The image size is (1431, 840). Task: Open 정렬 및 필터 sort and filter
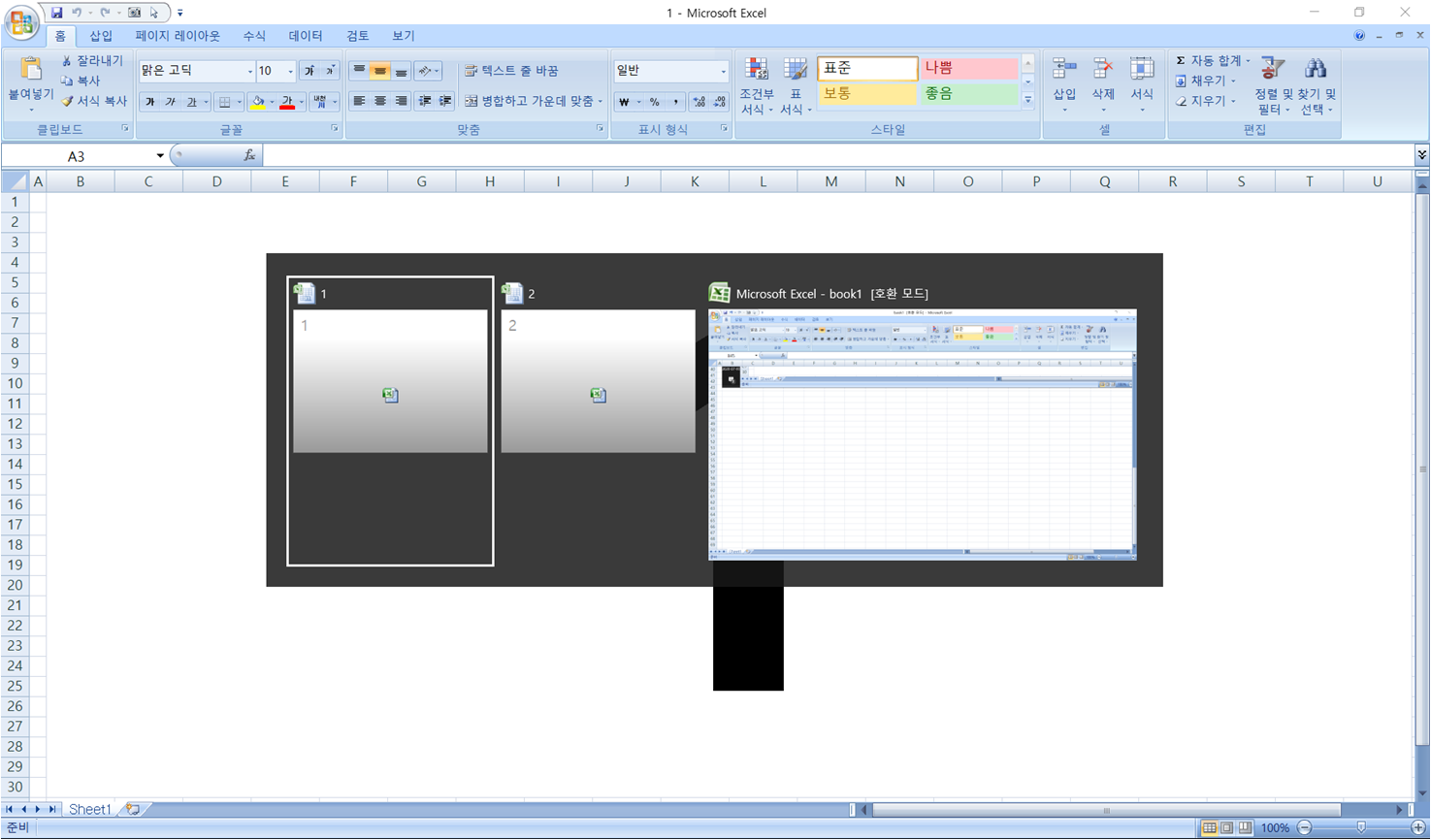pos(1273,85)
